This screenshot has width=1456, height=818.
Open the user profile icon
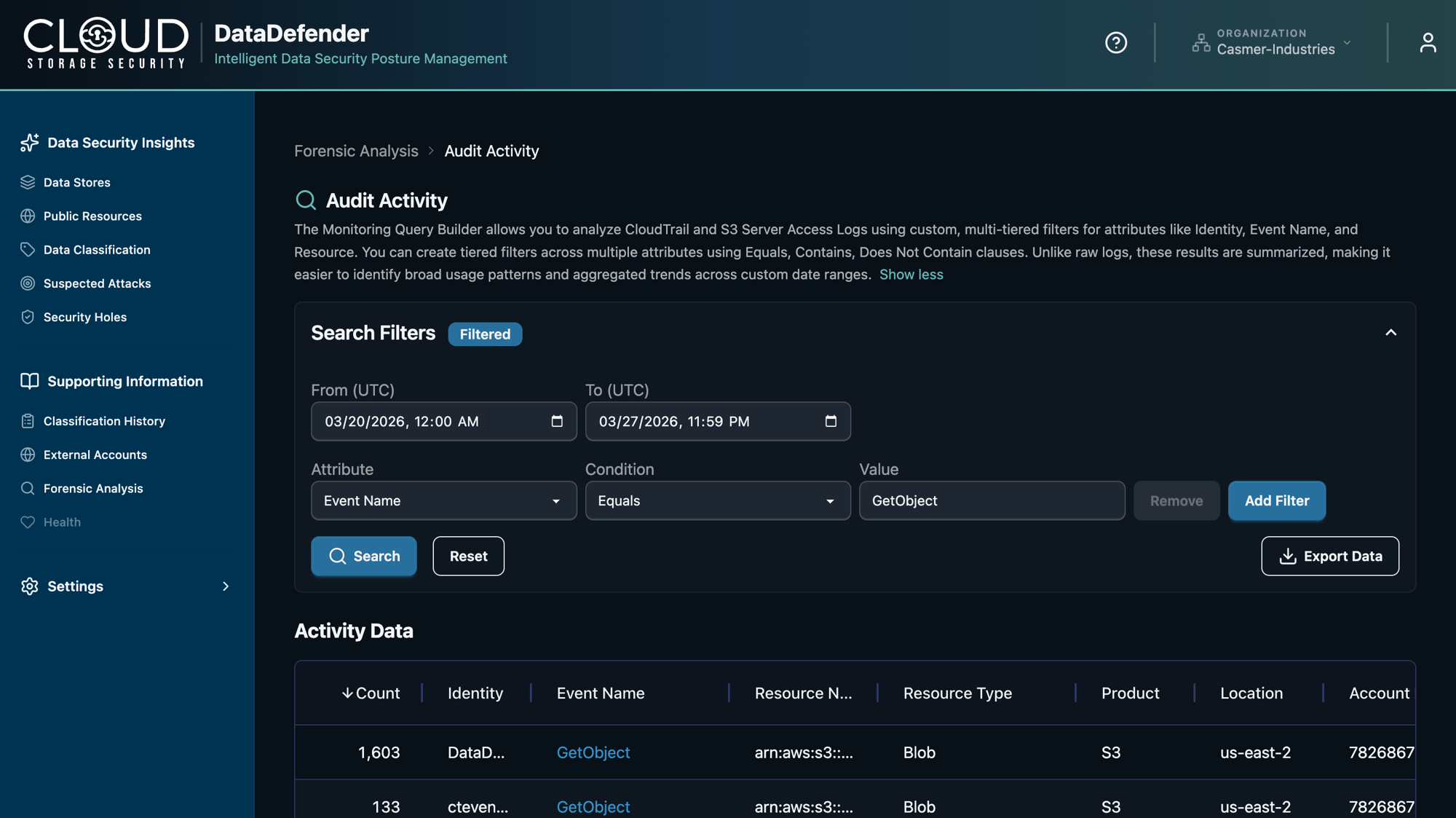point(1427,43)
